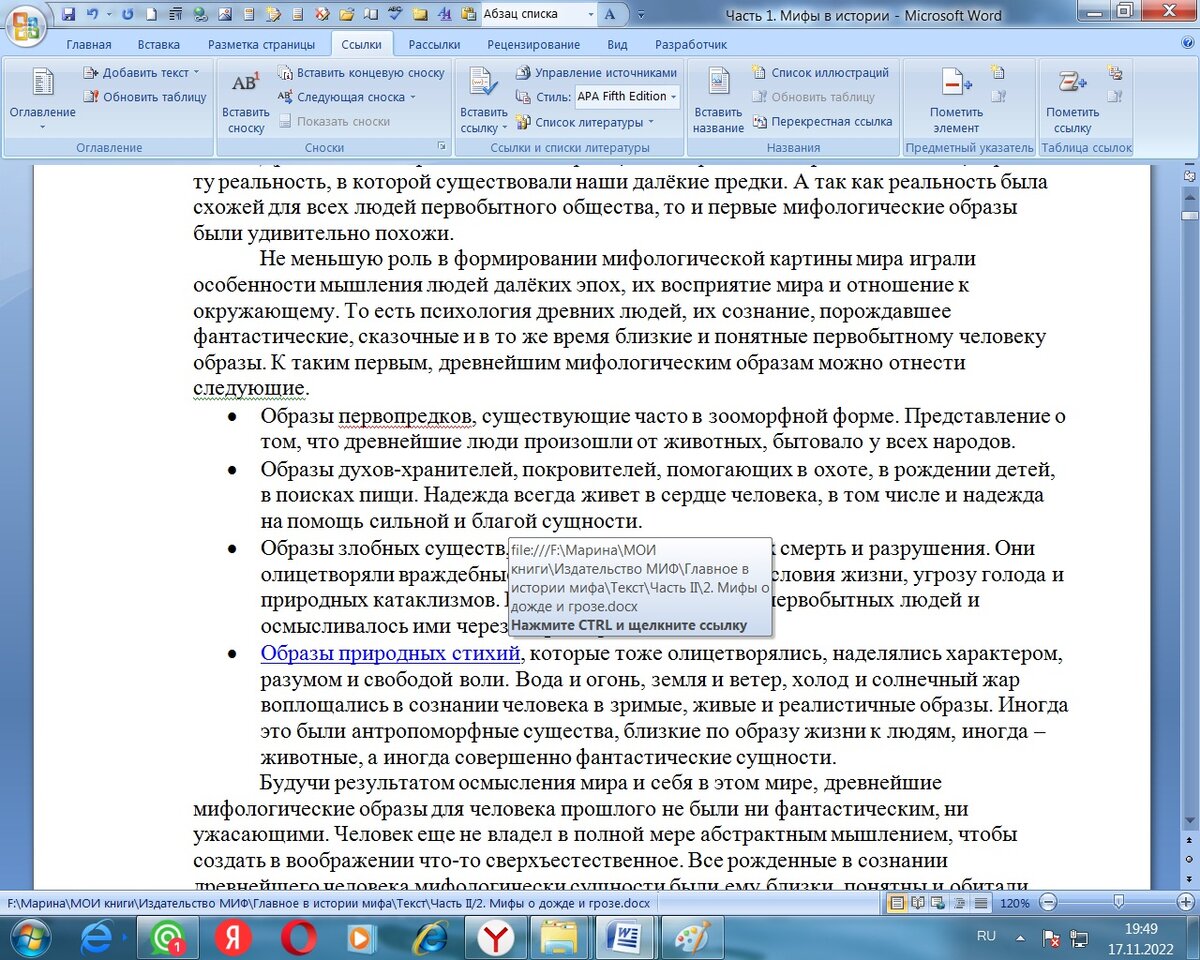
Task: Click Вставить концевую сноску
Action: click(361, 73)
